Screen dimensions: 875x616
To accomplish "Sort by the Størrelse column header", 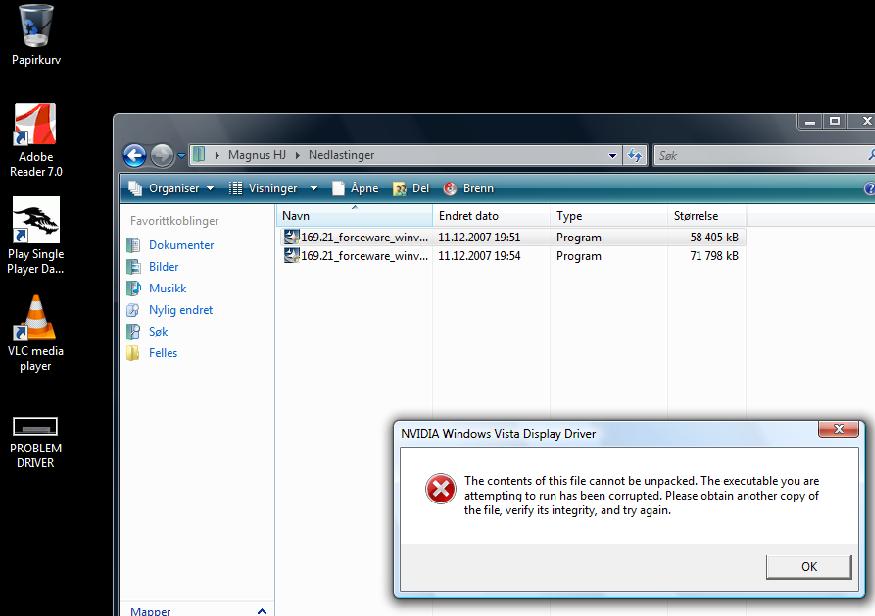I will (x=707, y=216).
